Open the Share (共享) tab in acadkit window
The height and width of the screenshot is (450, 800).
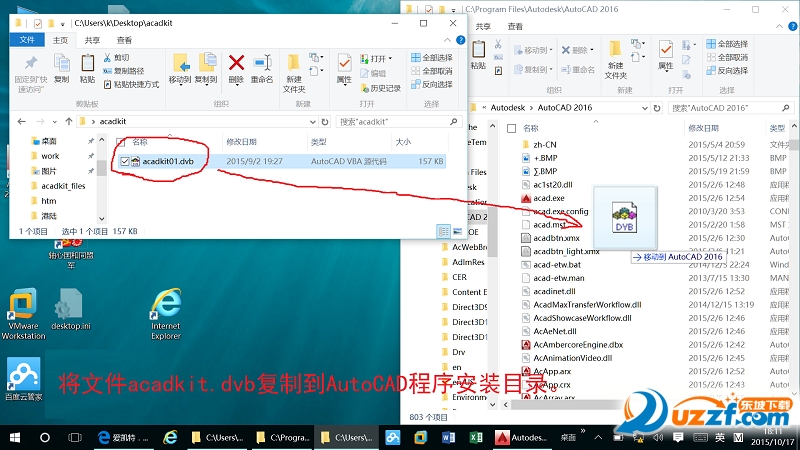[x=92, y=40]
